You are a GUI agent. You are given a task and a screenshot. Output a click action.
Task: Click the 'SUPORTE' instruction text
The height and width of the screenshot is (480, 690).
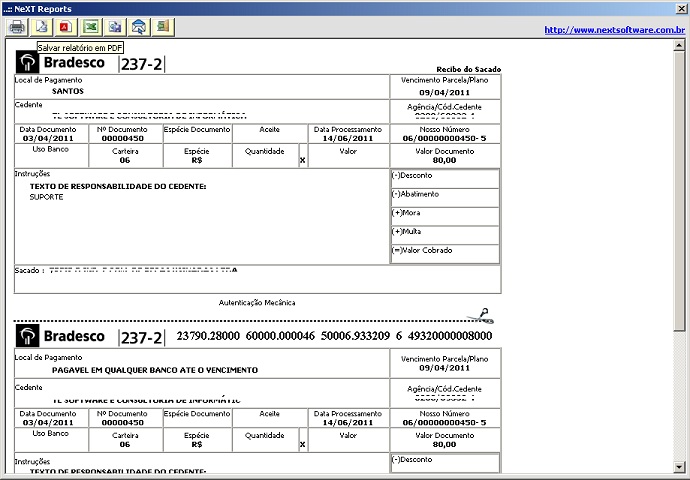(x=46, y=197)
